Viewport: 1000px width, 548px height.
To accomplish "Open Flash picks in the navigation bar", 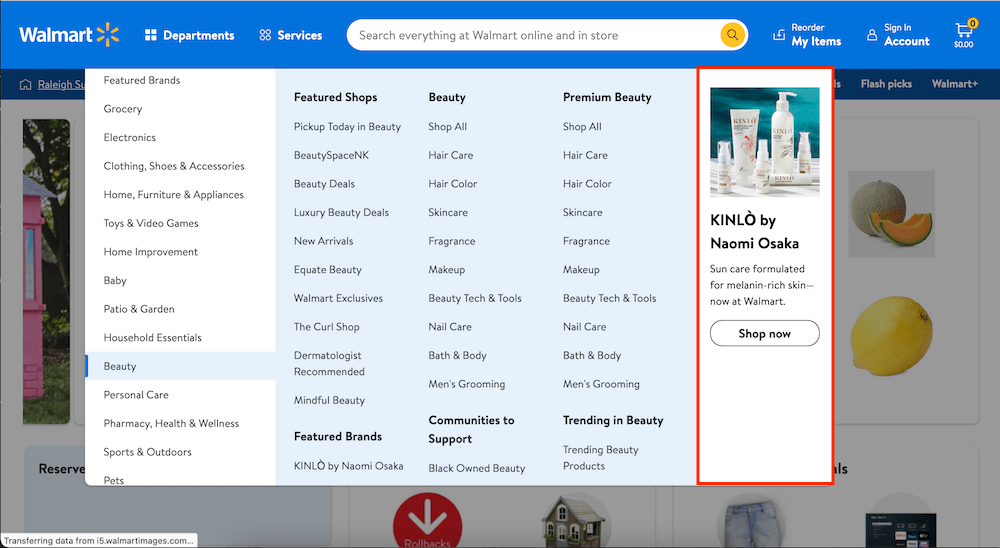I will 886,84.
